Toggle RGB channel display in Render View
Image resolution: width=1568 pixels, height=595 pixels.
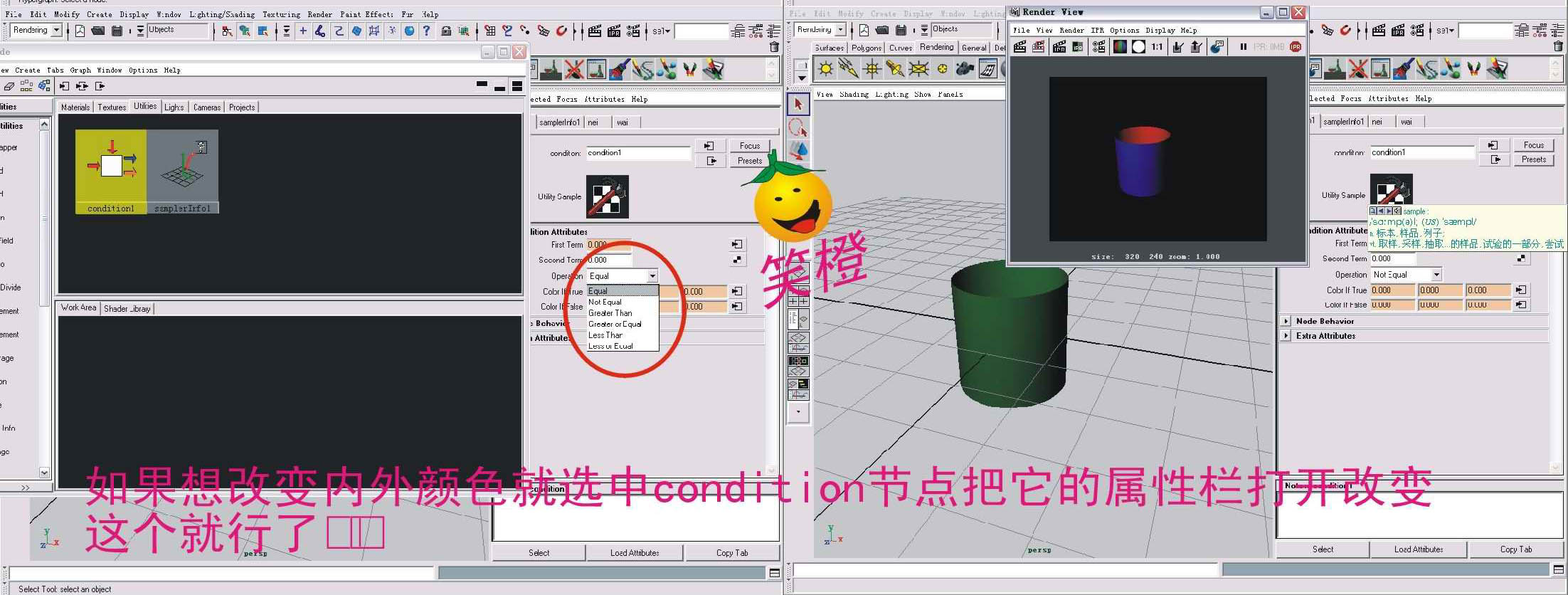pyautogui.click(x=1120, y=47)
